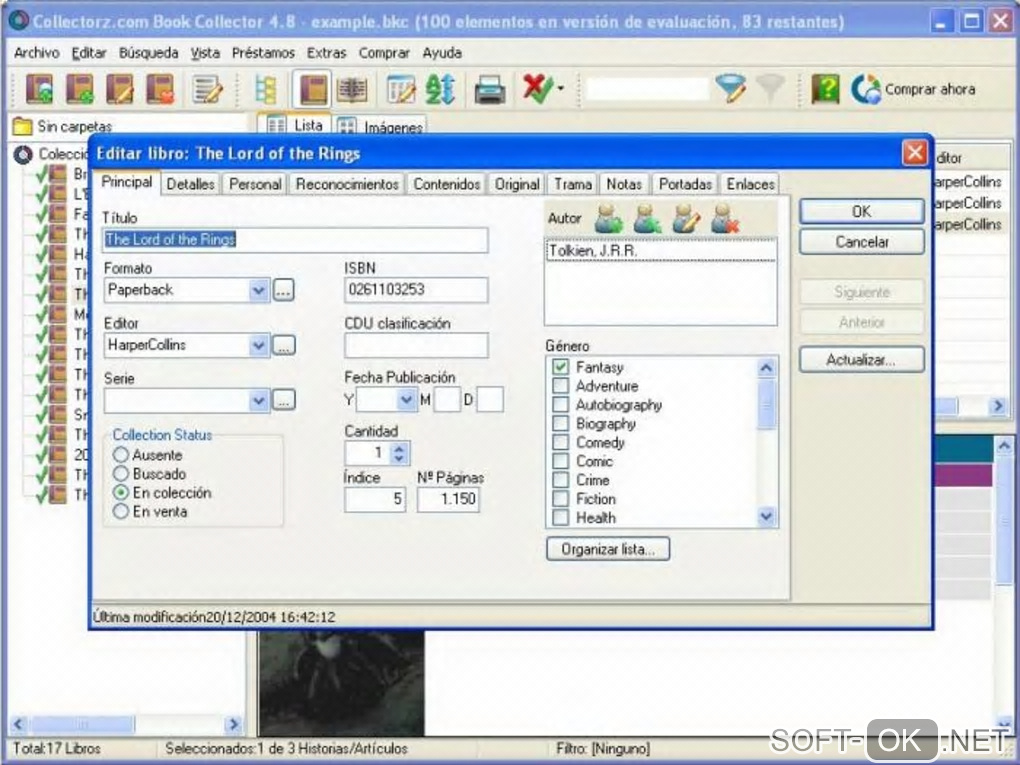Add new author icon beside Autor
The width and height of the screenshot is (1020, 765).
(608, 219)
